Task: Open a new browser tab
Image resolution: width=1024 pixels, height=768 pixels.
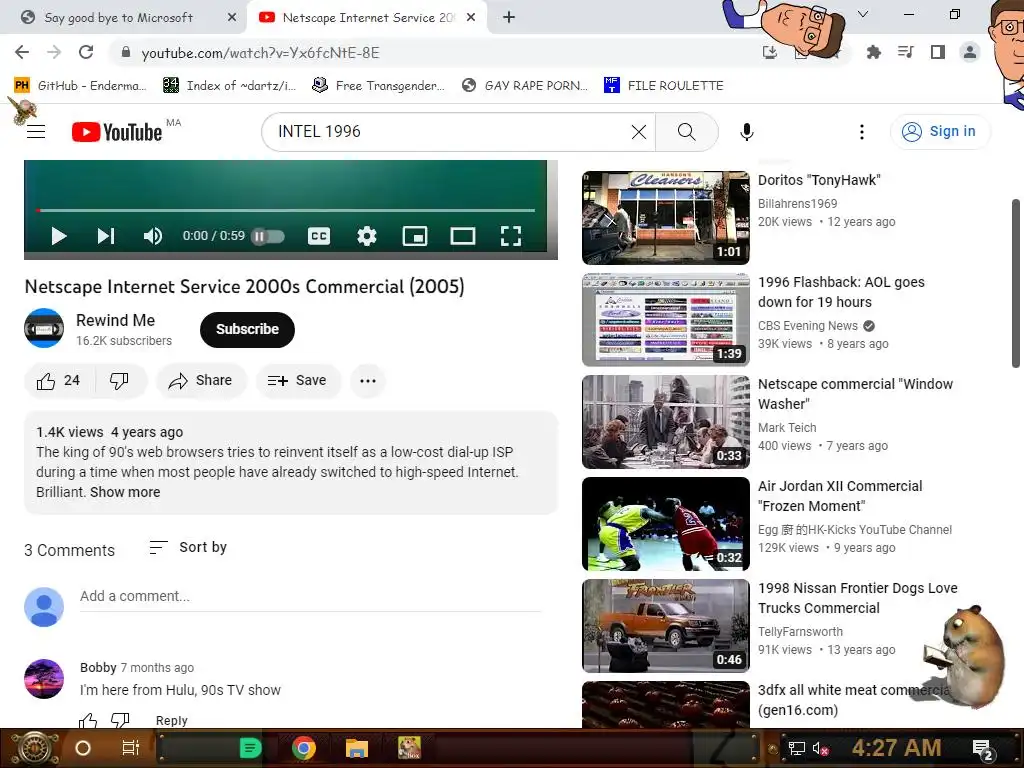Action: 509,18
